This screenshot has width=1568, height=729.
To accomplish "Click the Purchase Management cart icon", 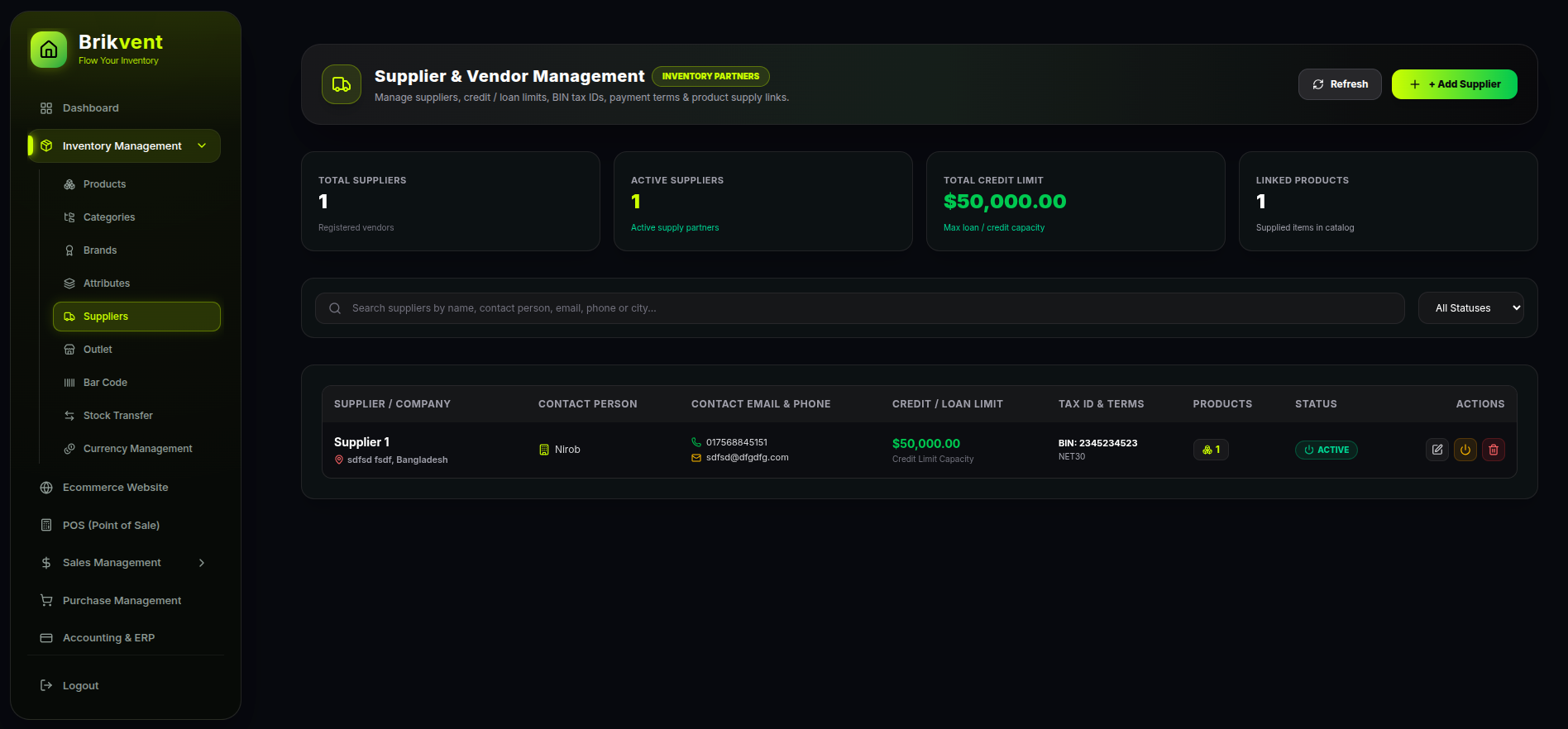I will (x=46, y=601).
